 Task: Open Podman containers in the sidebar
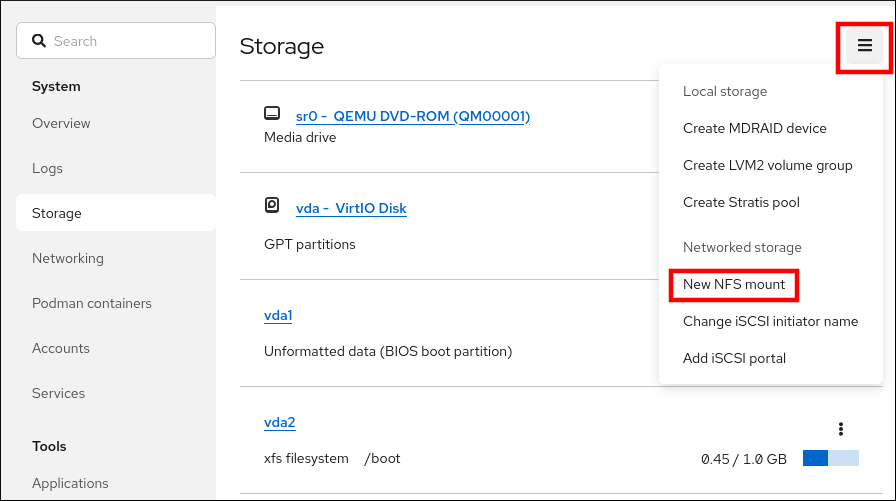(92, 303)
